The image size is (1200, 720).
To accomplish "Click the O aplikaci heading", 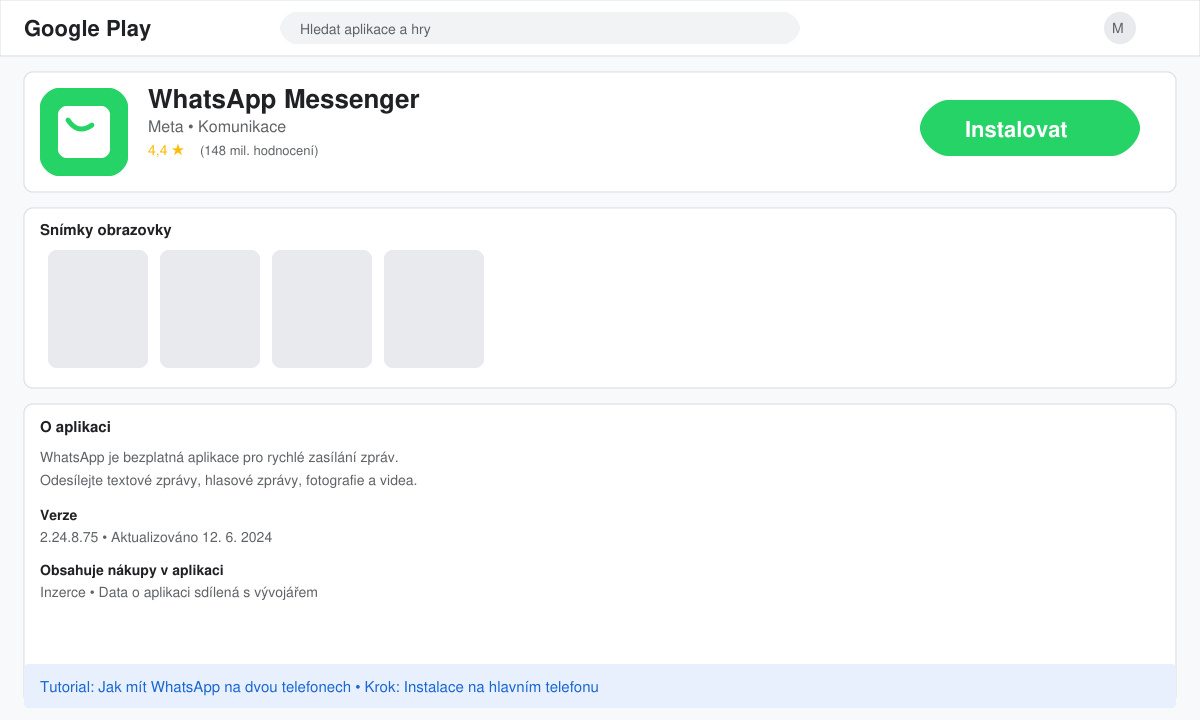I will coord(75,427).
